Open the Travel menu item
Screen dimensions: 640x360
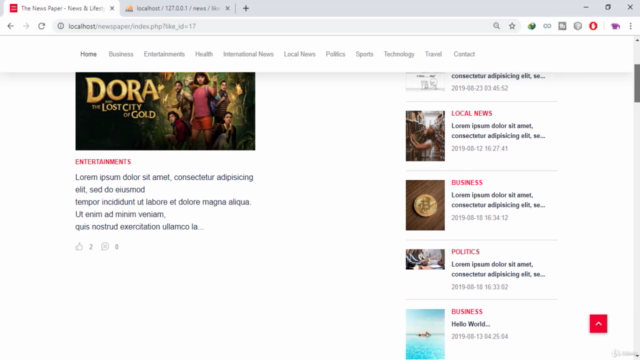click(x=433, y=54)
